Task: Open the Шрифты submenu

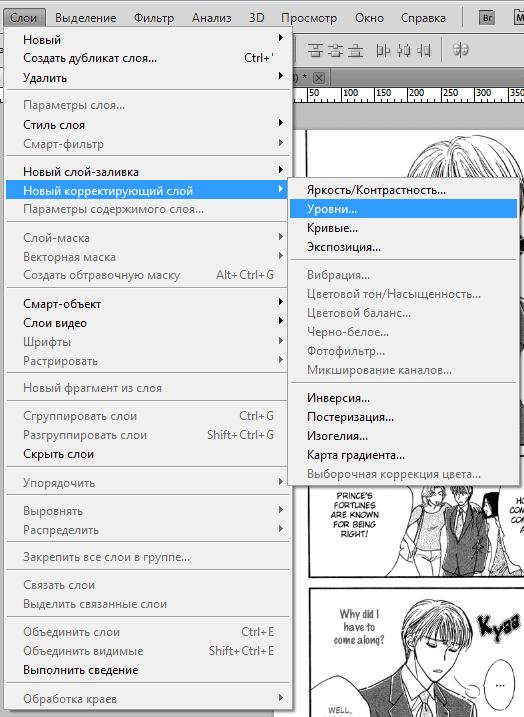Action: tap(148, 342)
